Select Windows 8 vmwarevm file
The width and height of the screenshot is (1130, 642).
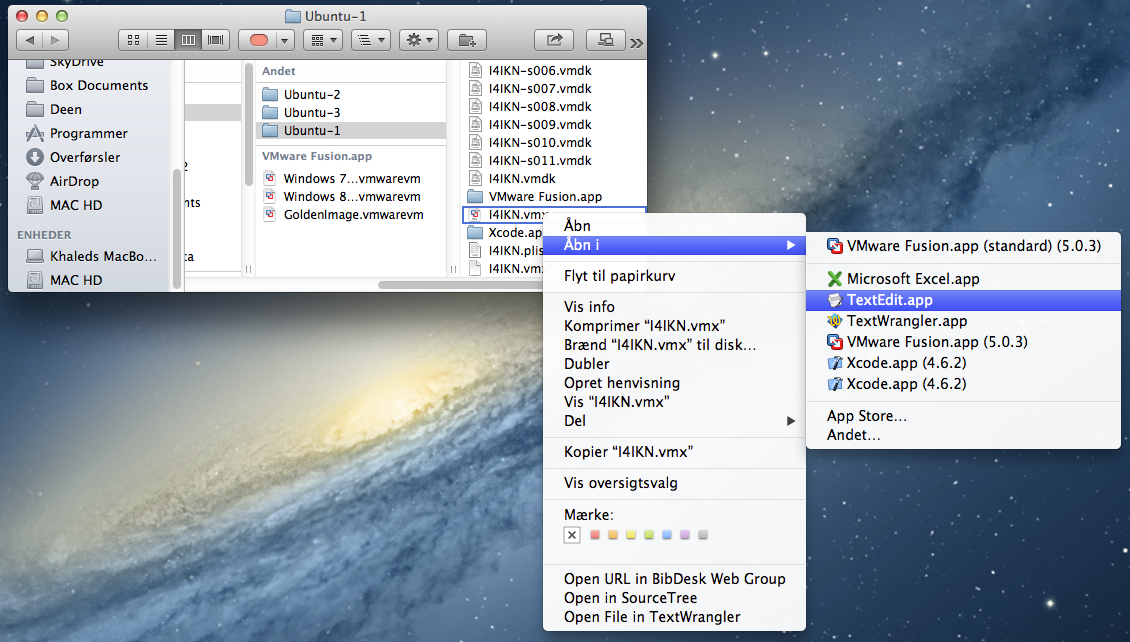pyautogui.click(x=351, y=197)
